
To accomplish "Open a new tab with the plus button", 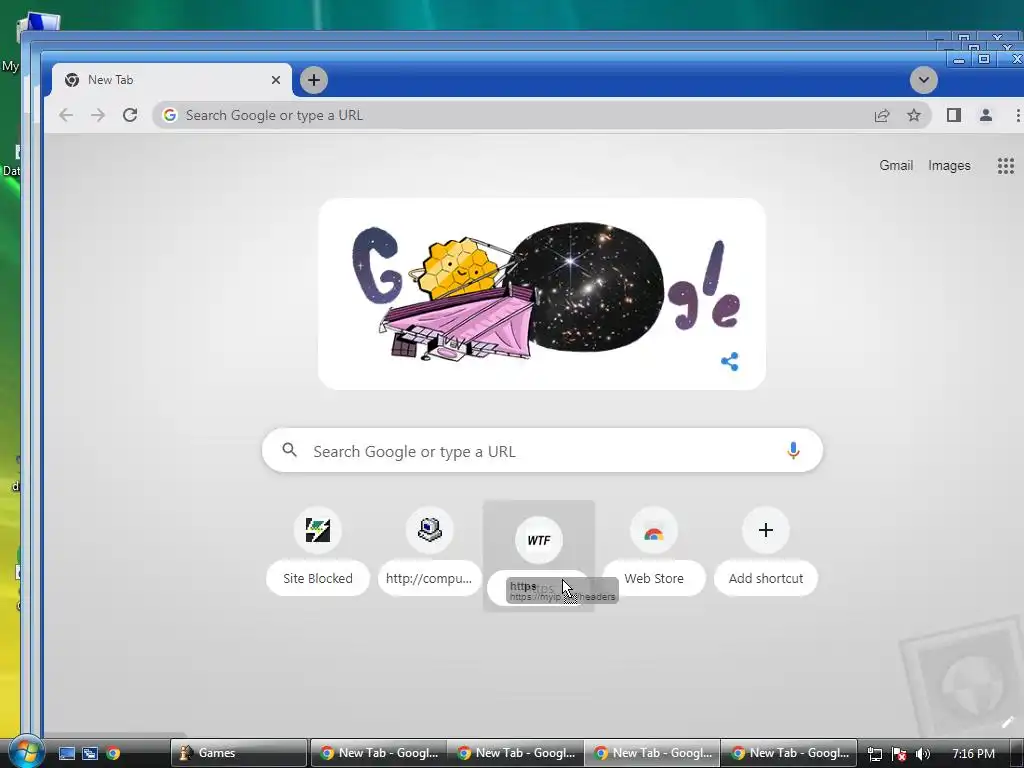I will point(314,80).
